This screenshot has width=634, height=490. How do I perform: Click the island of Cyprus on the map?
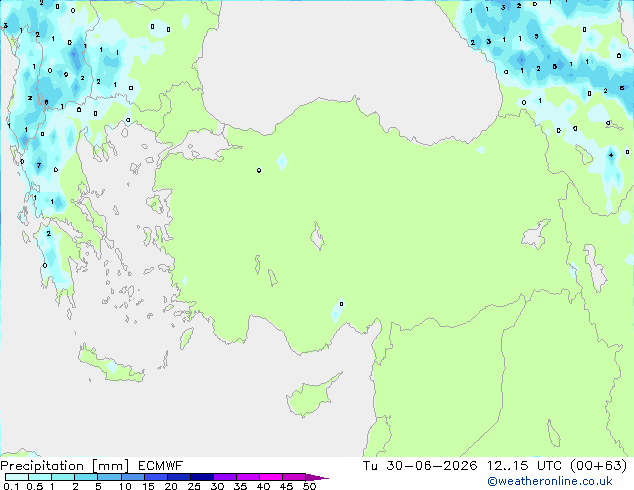point(309,397)
